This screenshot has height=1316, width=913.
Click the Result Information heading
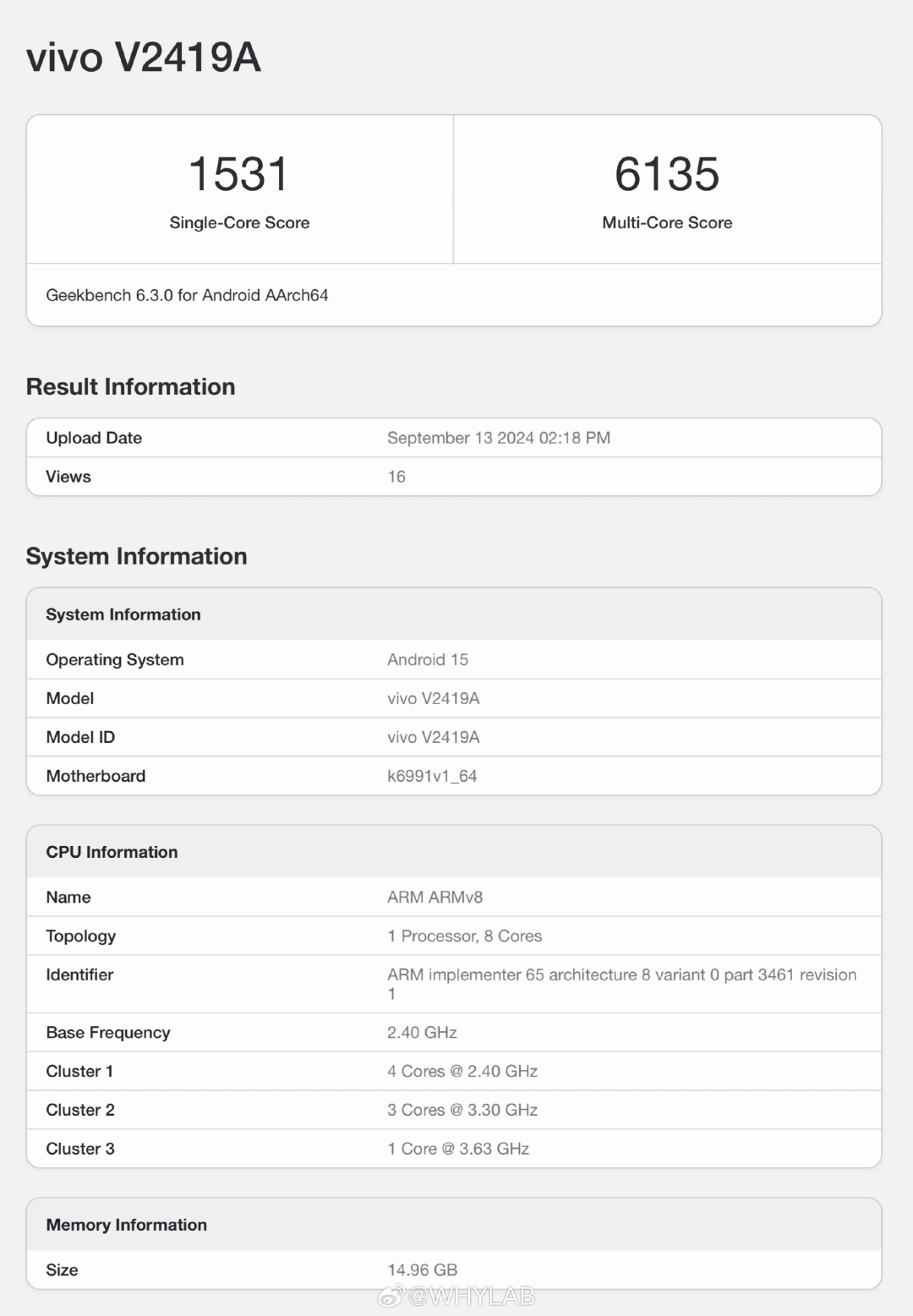(131, 386)
